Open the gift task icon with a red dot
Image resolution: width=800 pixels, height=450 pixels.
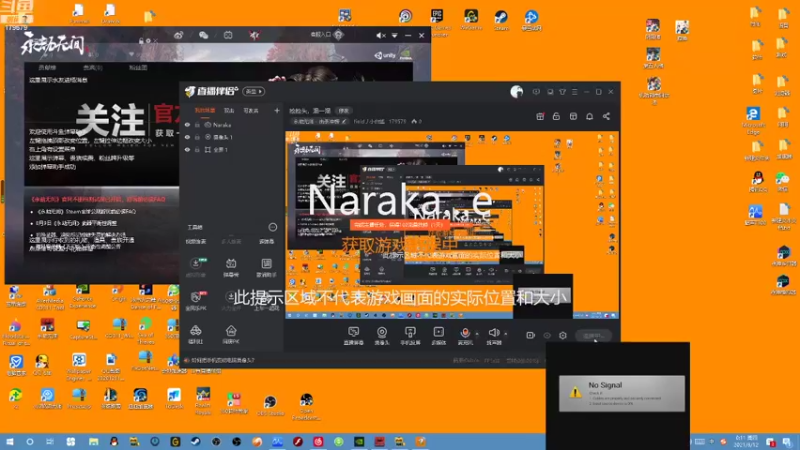[540, 116]
